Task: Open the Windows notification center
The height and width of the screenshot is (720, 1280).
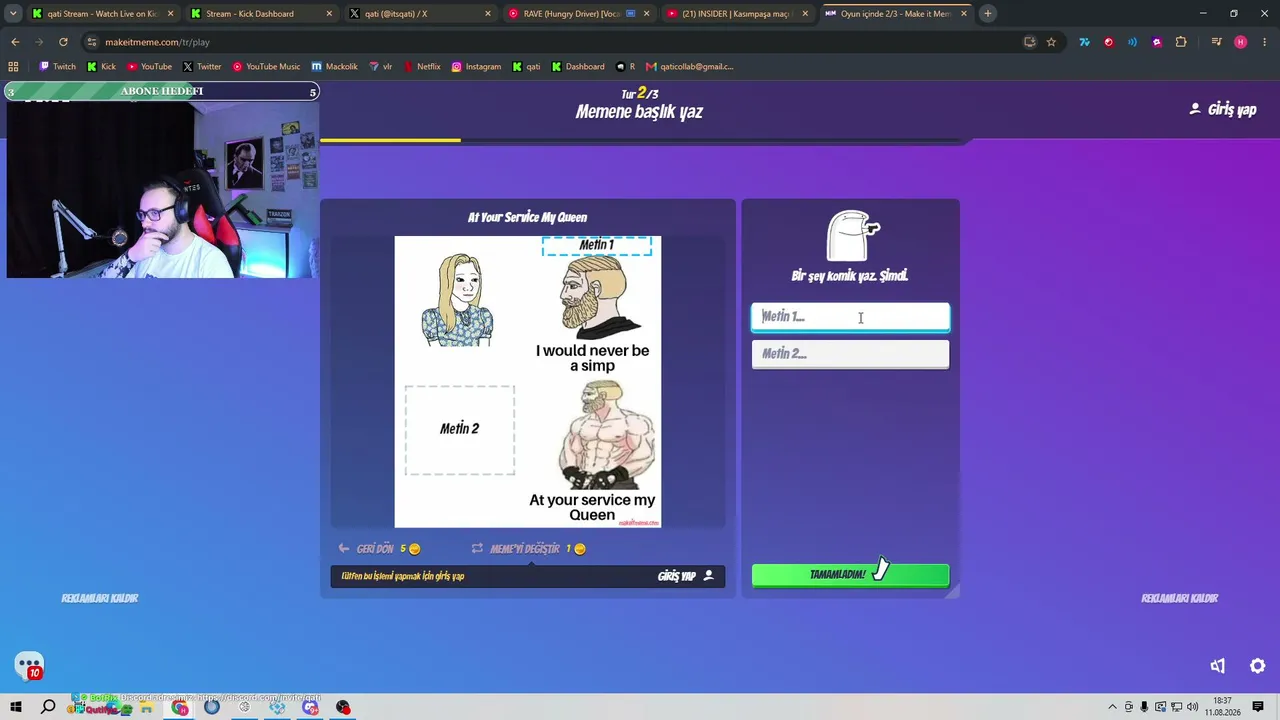Action: click(x=1258, y=707)
